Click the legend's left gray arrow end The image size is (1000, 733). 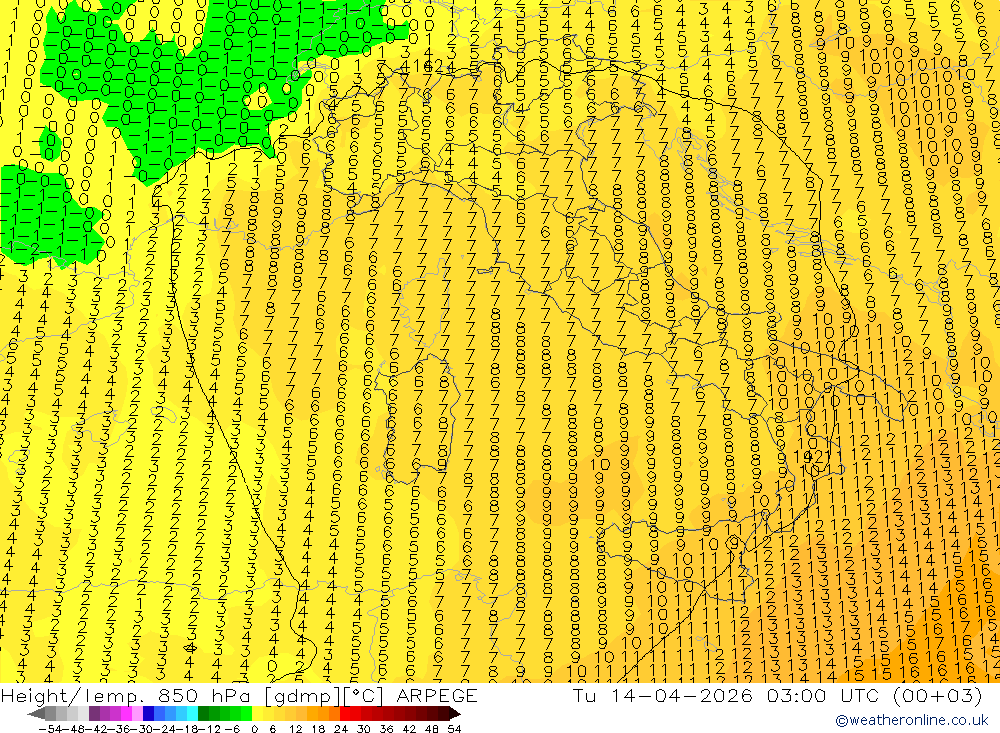36,714
